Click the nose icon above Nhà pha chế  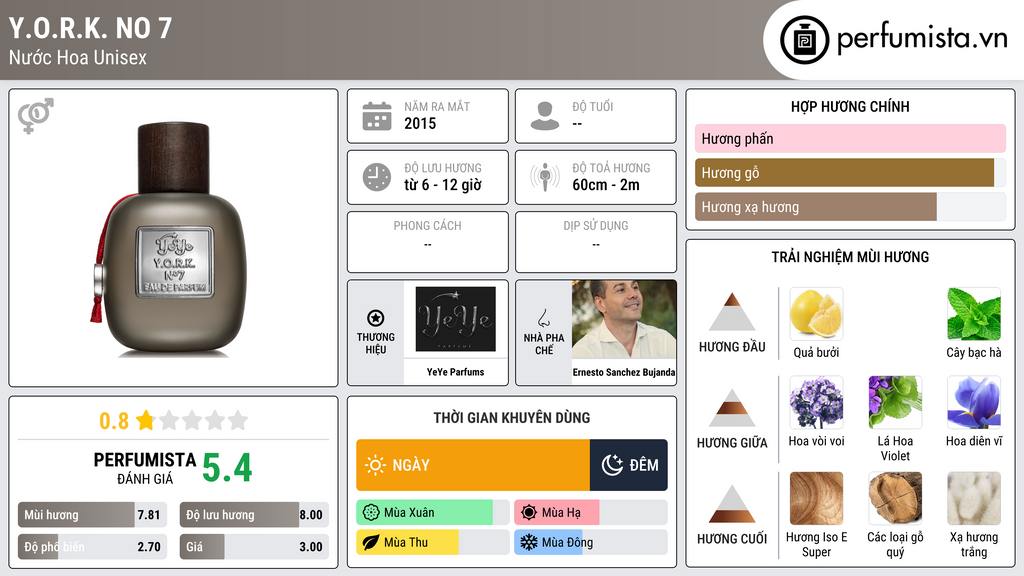[x=543, y=318]
